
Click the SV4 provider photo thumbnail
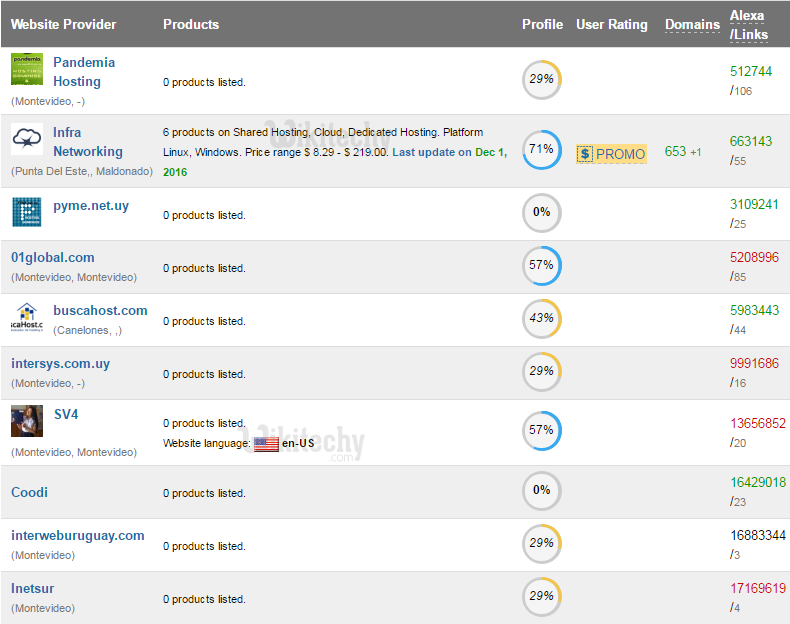click(x=27, y=421)
